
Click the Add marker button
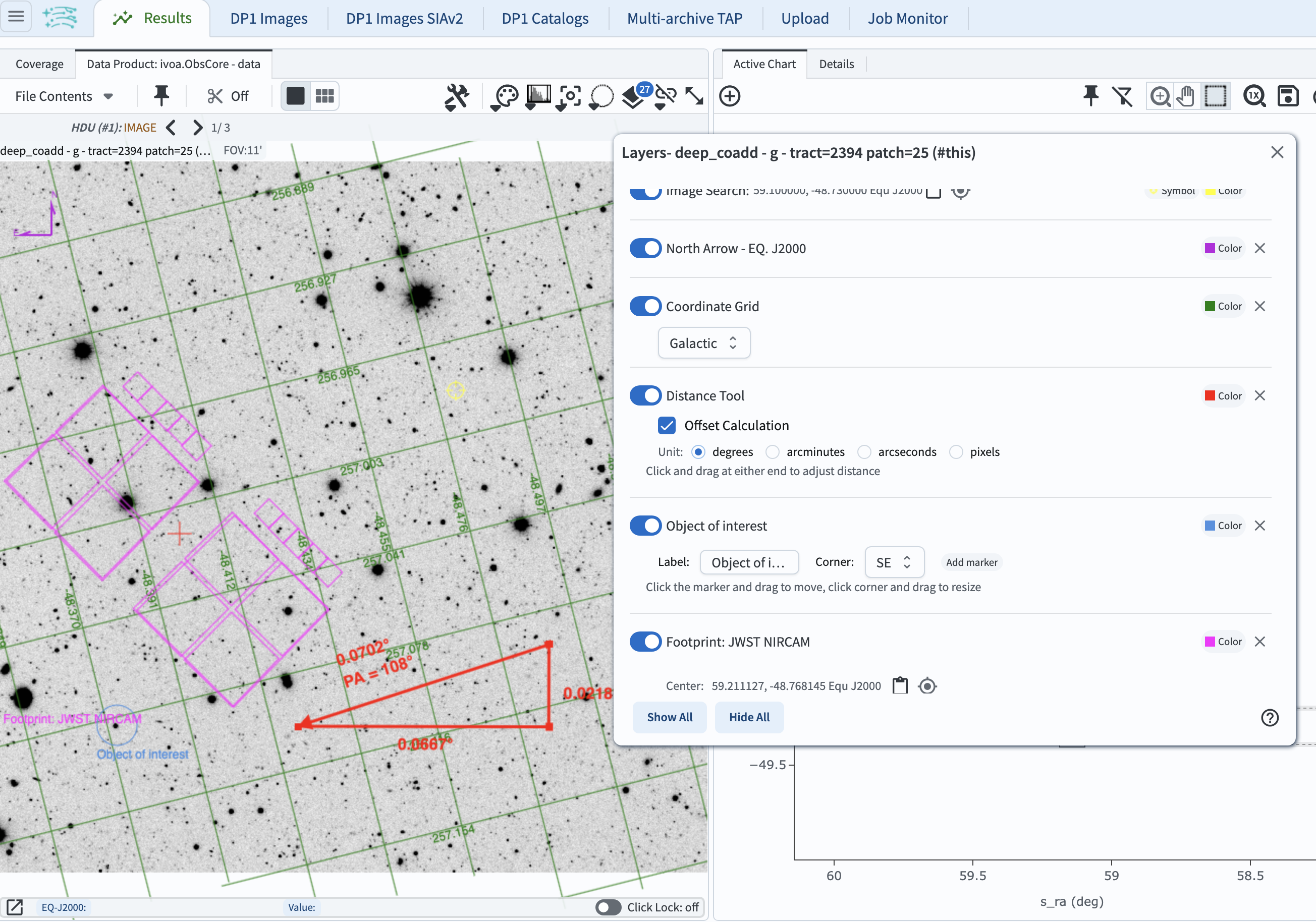[971, 563]
